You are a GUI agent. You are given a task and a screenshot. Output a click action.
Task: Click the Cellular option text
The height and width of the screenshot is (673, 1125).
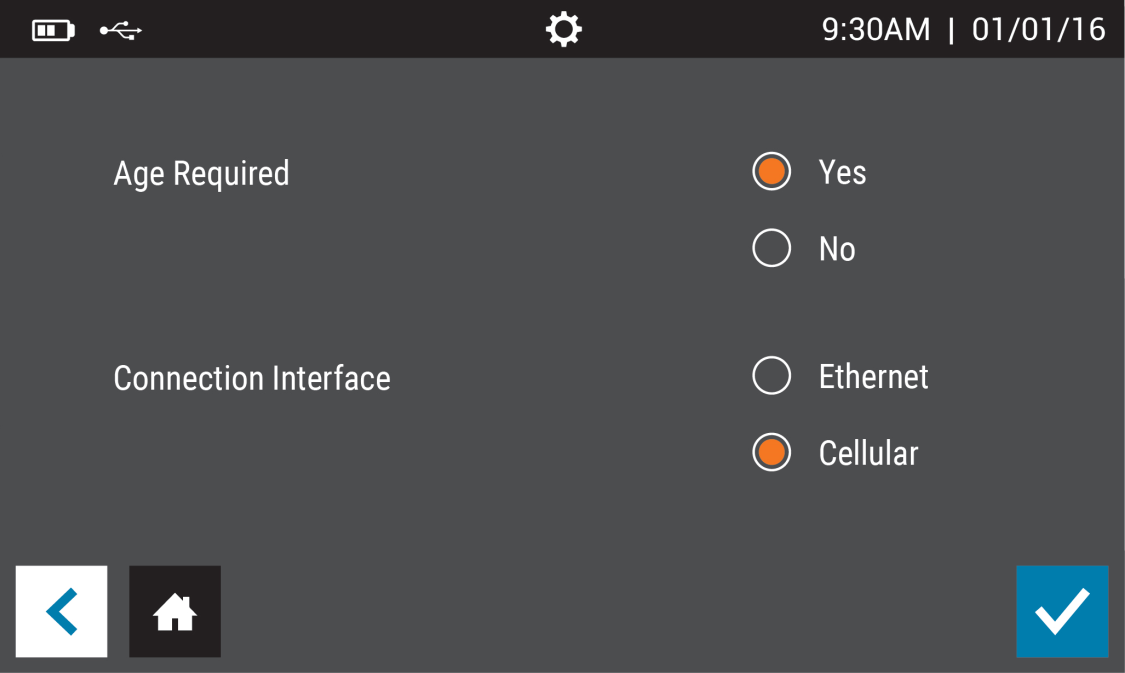[x=868, y=454]
